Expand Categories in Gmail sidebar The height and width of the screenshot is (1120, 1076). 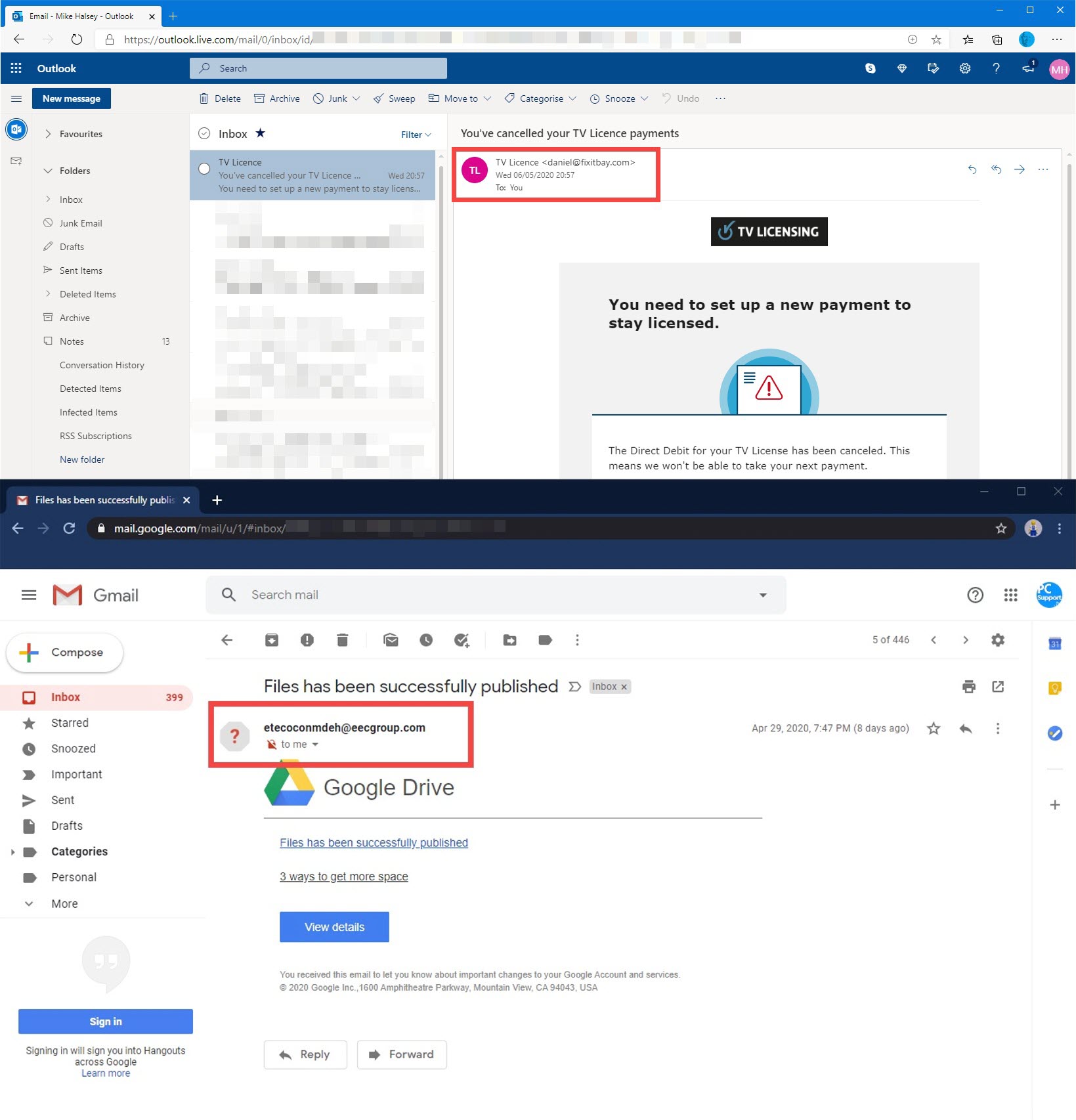click(12, 852)
